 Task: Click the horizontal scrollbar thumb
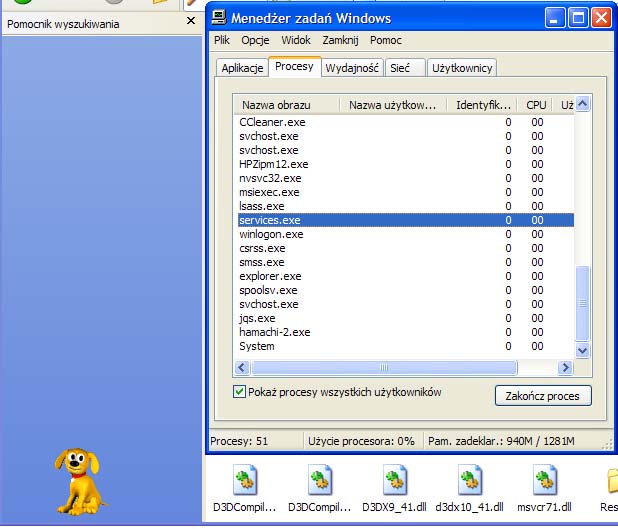click(384, 368)
